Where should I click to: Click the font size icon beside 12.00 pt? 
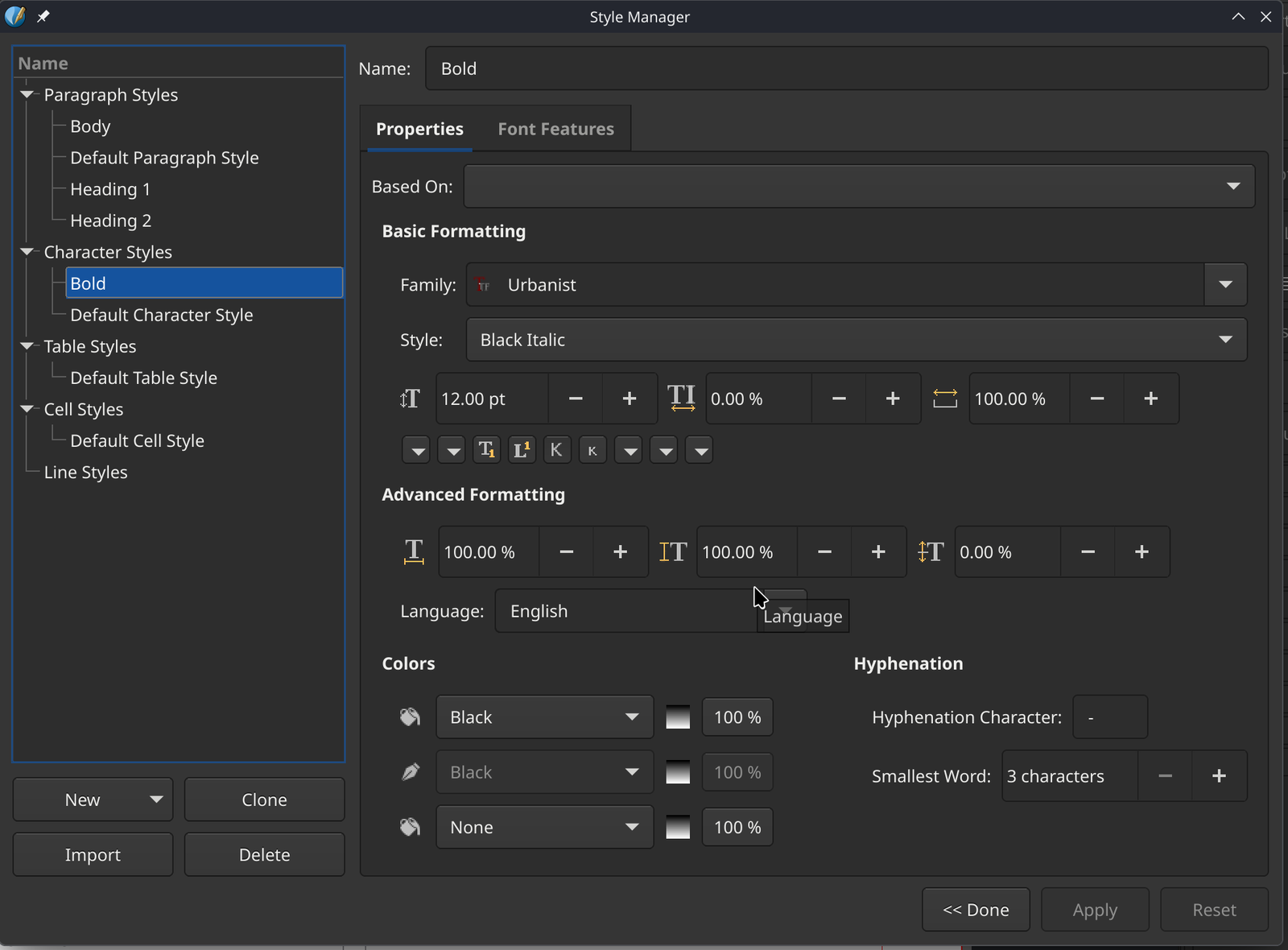(411, 399)
